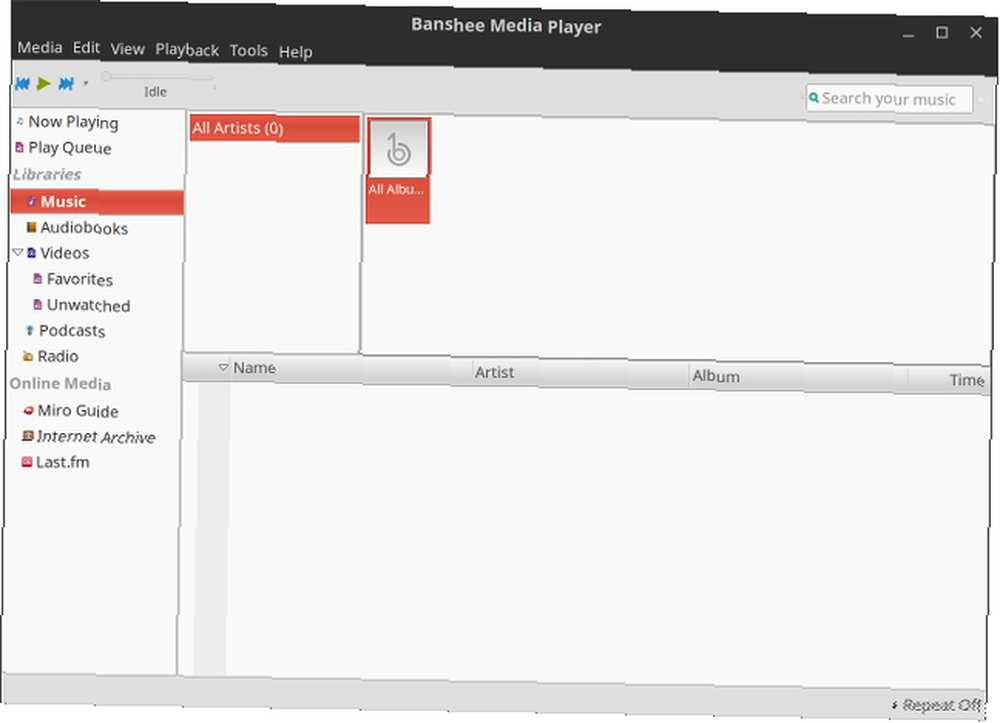The image size is (1000, 723).
Task: Toggle the Repeat Off control
Action: [x=937, y=705]
